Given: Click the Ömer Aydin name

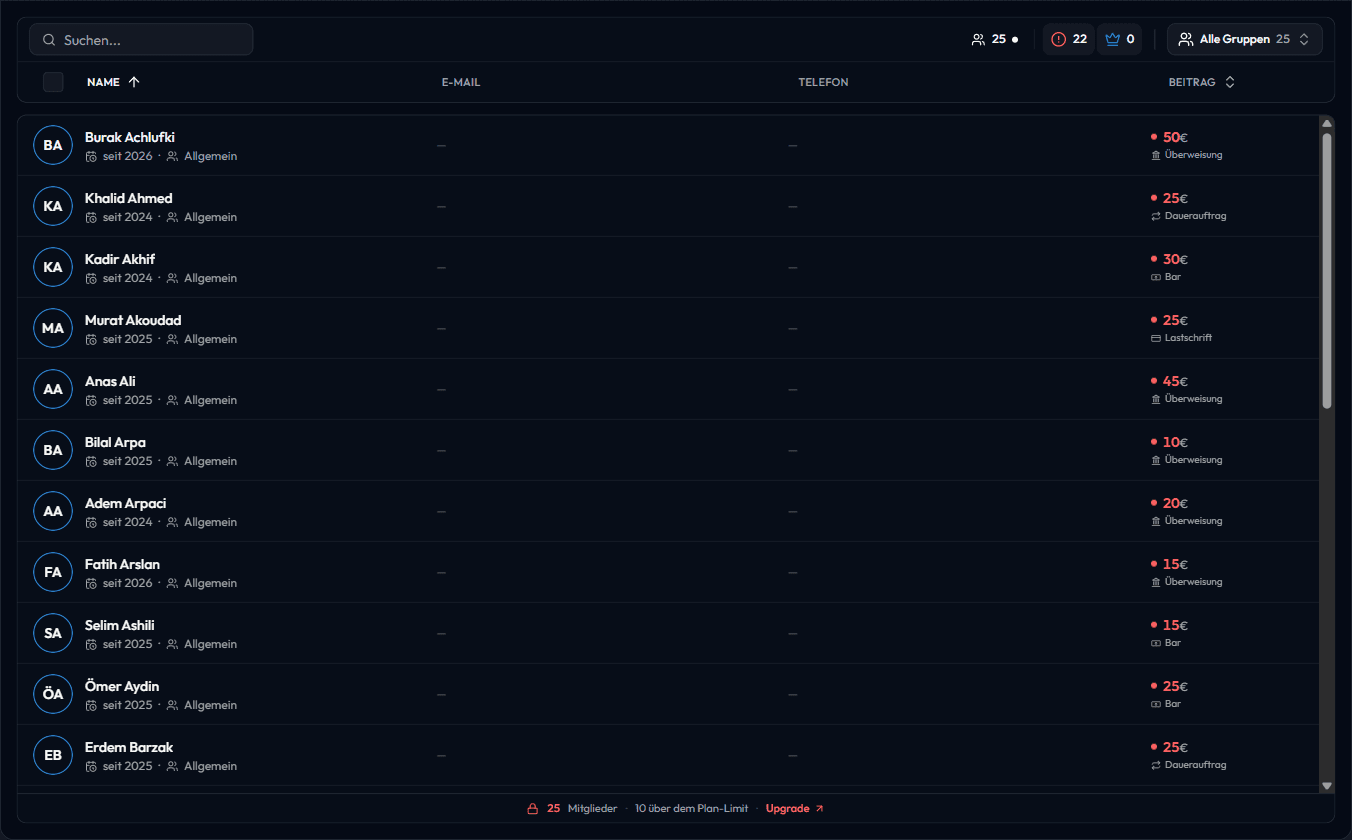Looking at the screenshot, I should (x=122, y=686).
